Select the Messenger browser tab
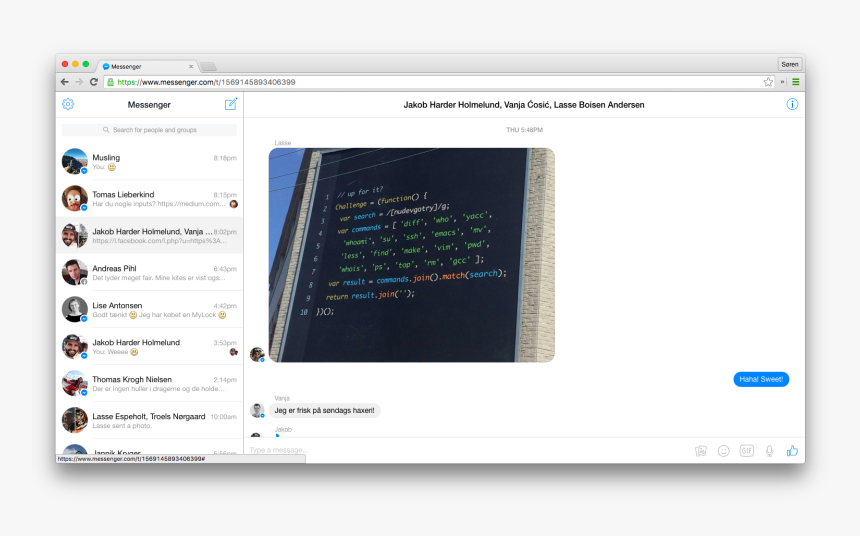Screen dimensions: 860x536 (x=146, y=66)
